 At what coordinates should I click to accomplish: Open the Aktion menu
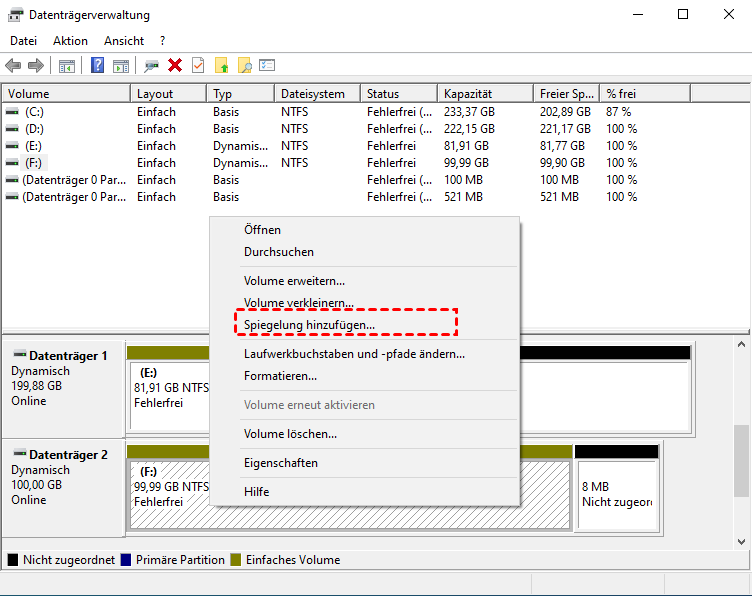tap(70, 41)
